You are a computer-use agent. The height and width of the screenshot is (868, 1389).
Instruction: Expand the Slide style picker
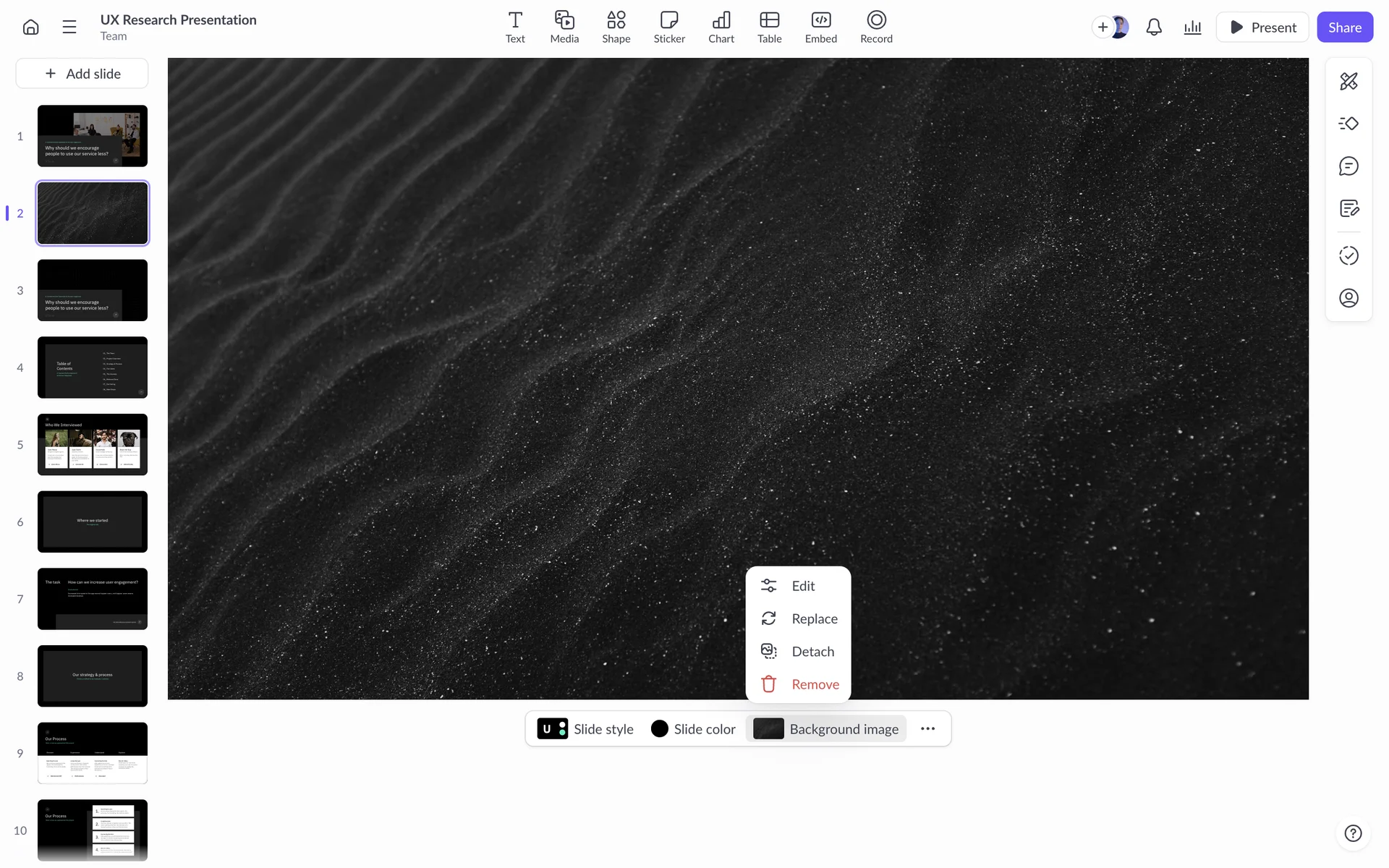click(x=585, y=729)
